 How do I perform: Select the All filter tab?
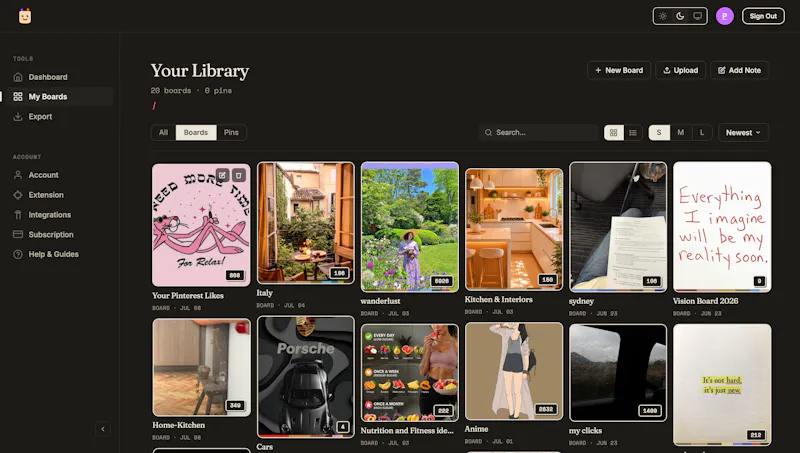click(x=163, y=133)
